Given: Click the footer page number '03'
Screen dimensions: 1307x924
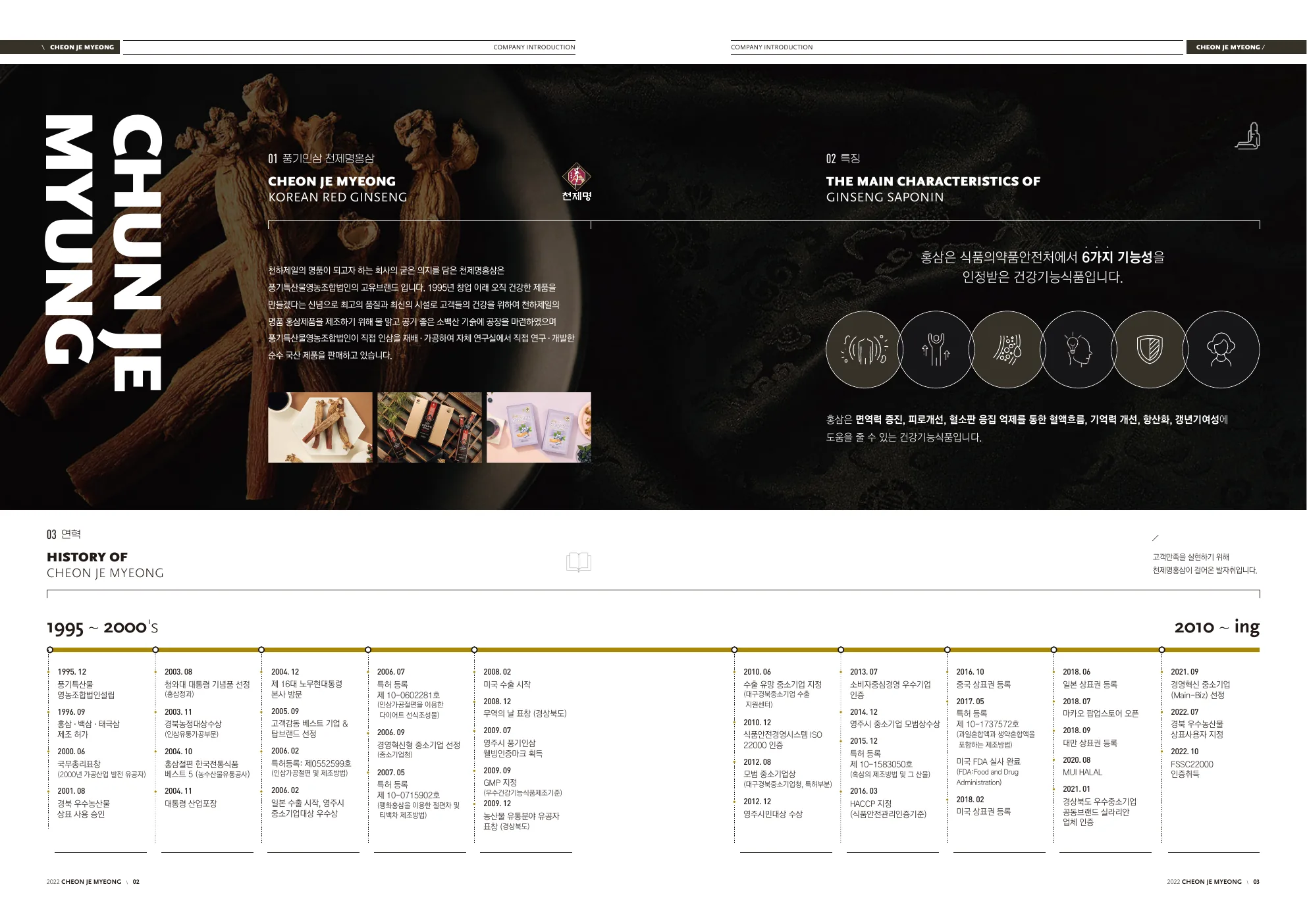Looking at the screenshot, I should (1256, 882).
